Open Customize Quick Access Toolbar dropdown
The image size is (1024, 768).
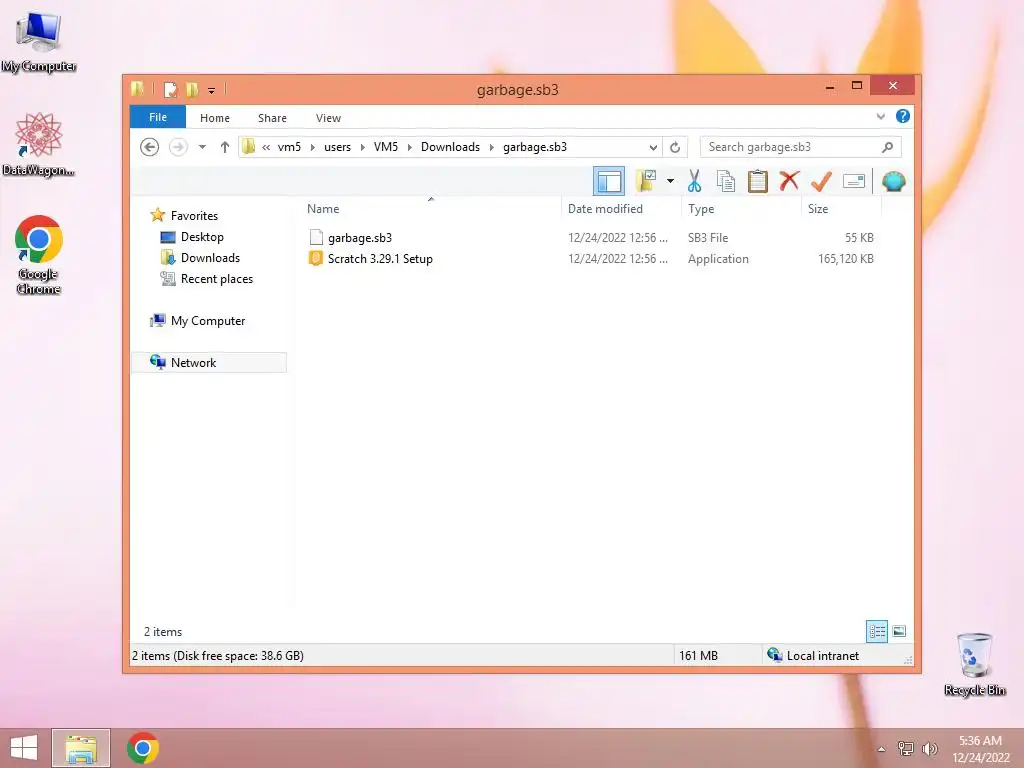click(212, 90)
